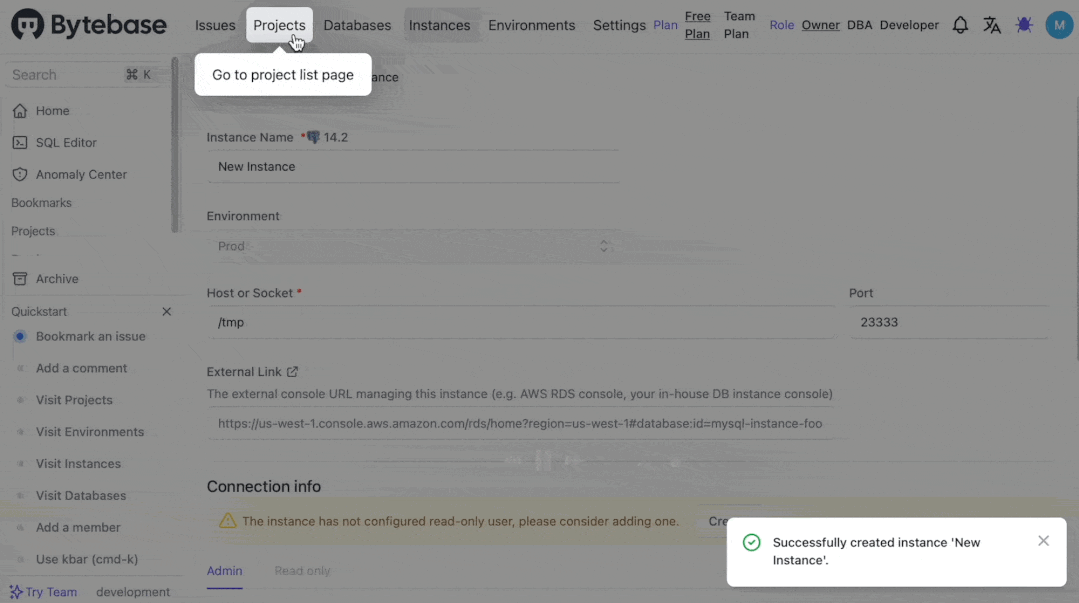Click the sidebar Search field
This screenshot has height=603, width=1079.
(83, 75)
